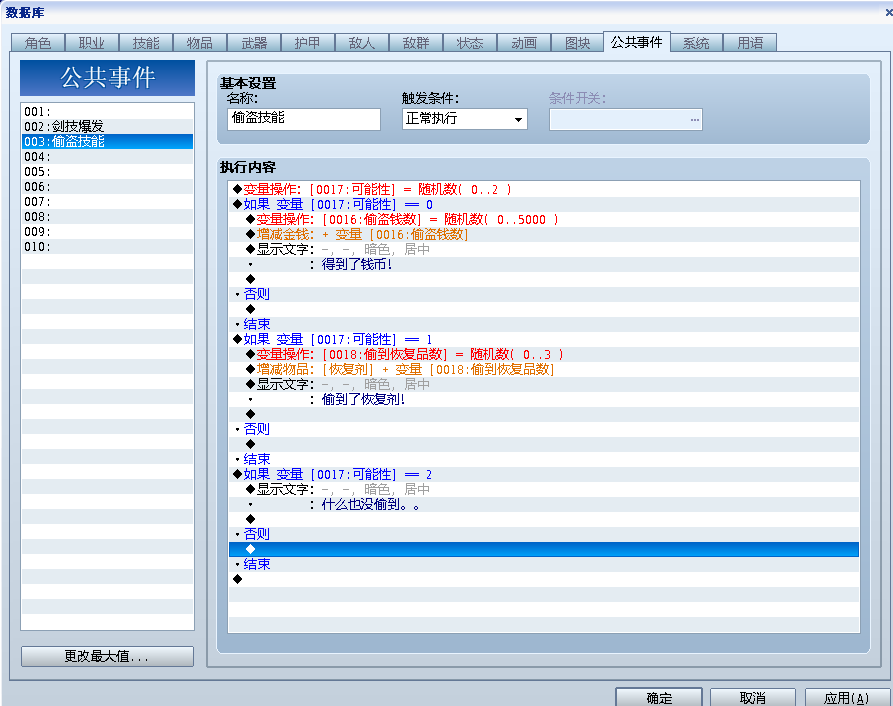Open the 用语 tab
The image size is (893, 706).
point(750,43)
